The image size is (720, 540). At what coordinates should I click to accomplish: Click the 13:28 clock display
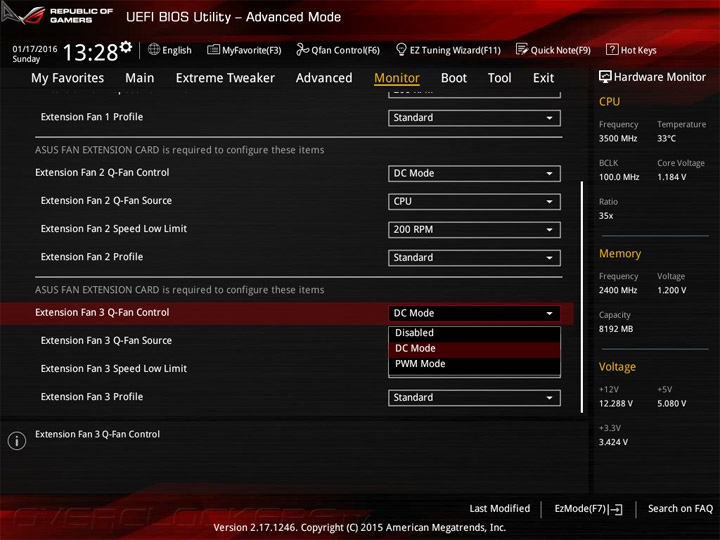coord(90,52)
